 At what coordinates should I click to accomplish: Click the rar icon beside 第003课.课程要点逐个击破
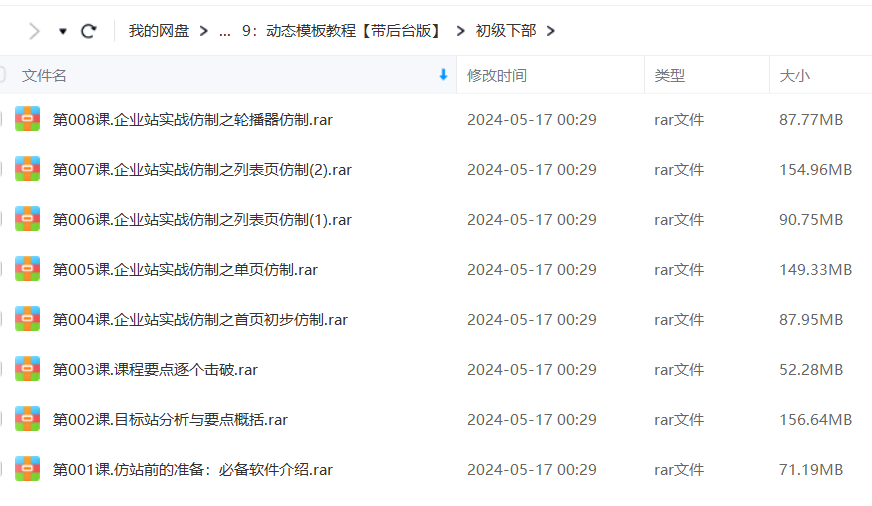pyautogui.click(x=27, y=369)
